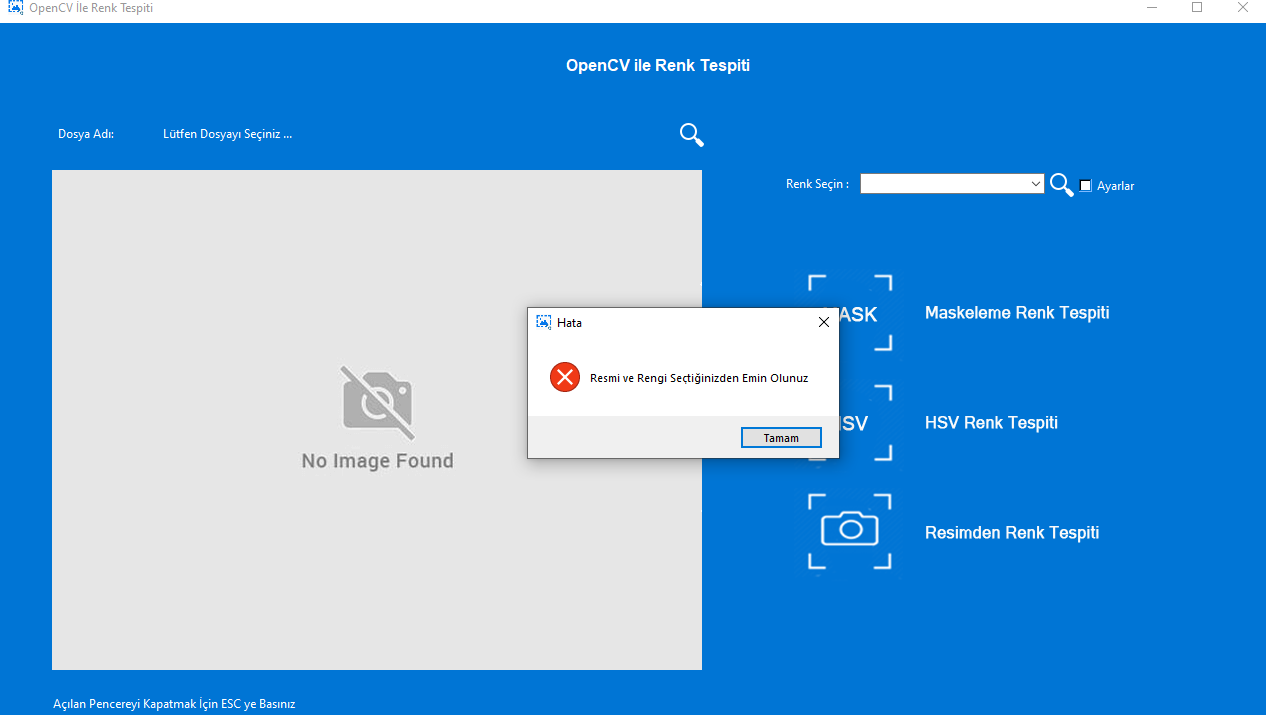Close the Hata dialog with X

tap(824, 322)
